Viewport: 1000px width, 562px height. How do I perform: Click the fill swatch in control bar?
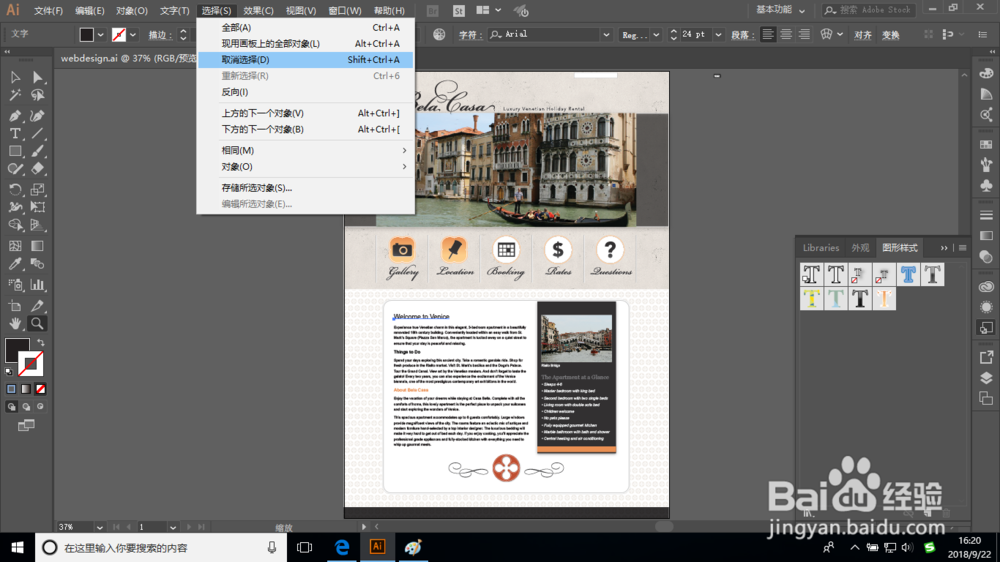pyautogui.click(x=87, y=34)
